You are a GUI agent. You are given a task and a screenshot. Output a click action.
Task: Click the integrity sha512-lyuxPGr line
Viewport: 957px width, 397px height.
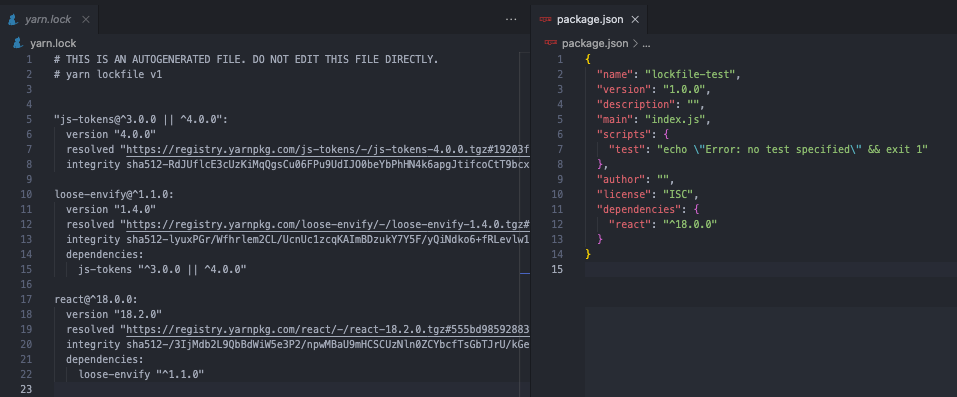(x=298, y=239)
